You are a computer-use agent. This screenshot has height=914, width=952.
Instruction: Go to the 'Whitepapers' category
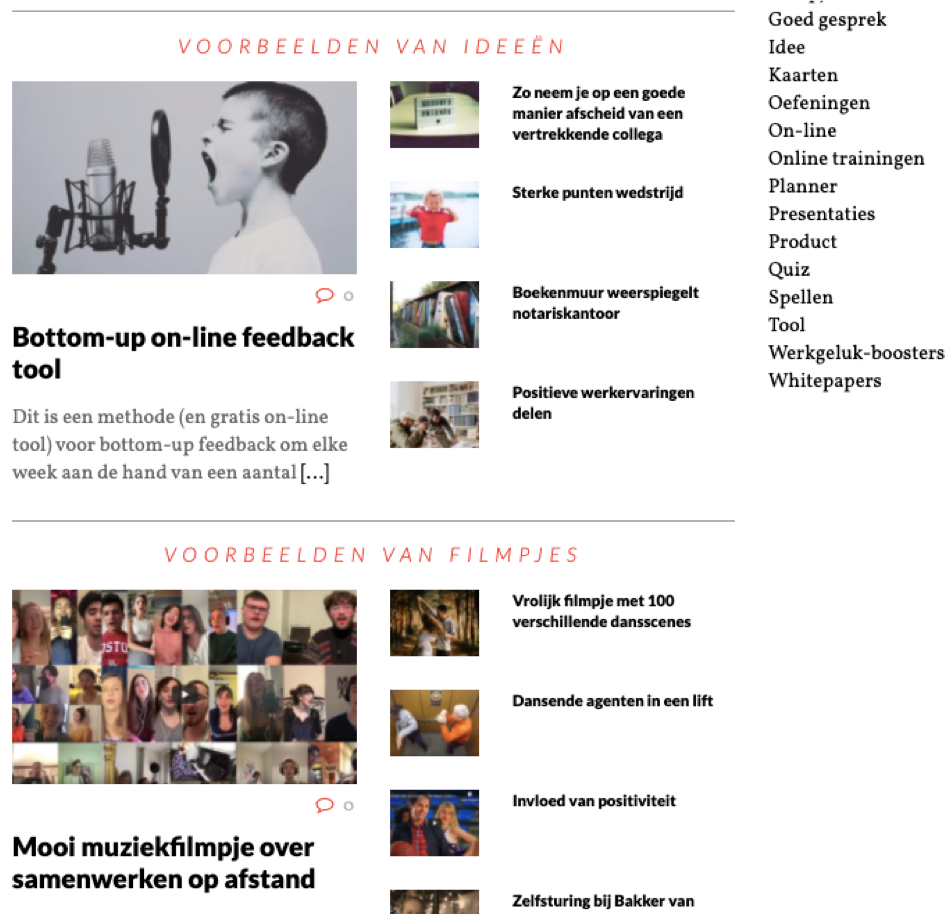point(824,381)
